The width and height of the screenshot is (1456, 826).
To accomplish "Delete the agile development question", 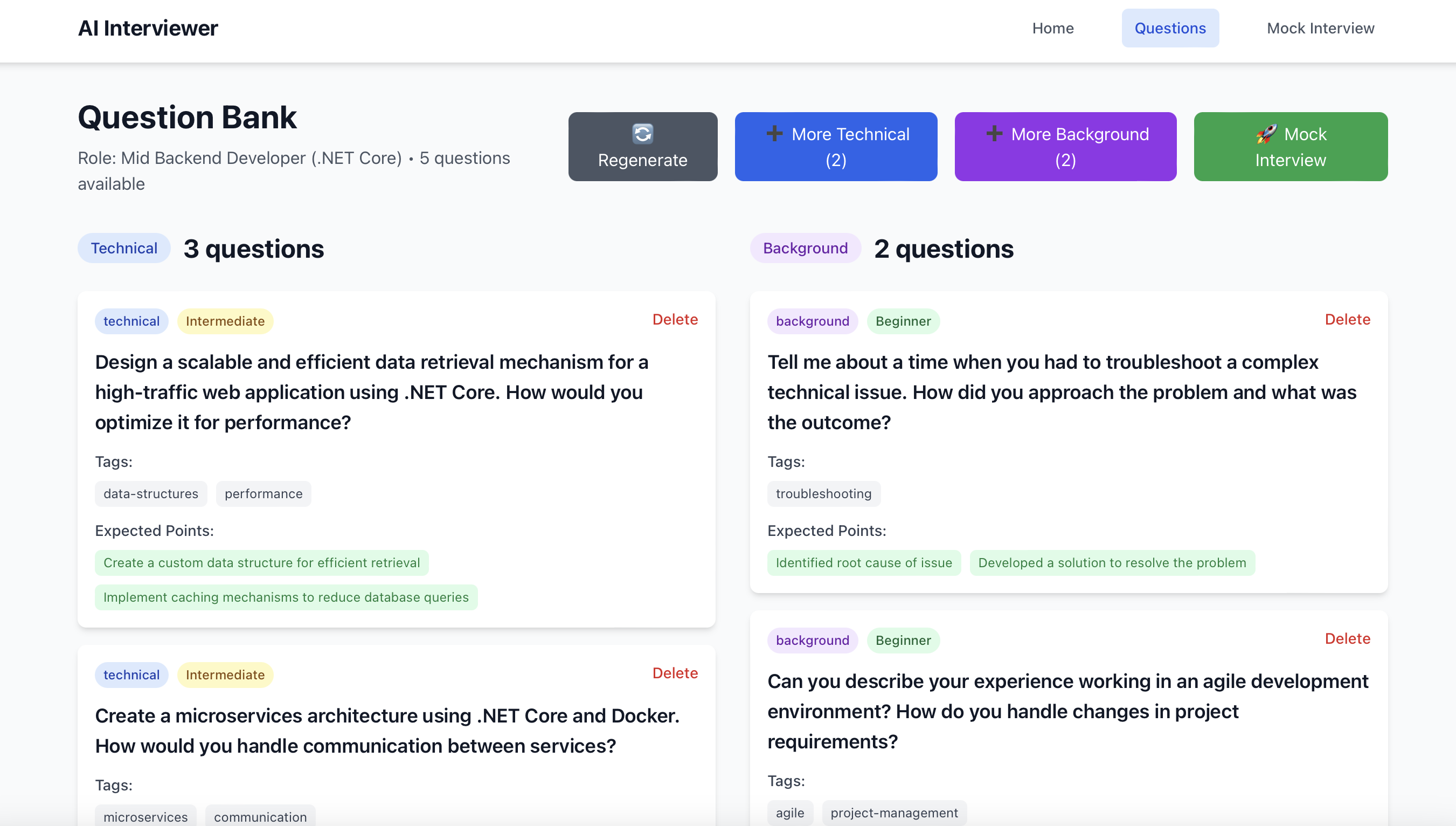I will [1347, 639].
